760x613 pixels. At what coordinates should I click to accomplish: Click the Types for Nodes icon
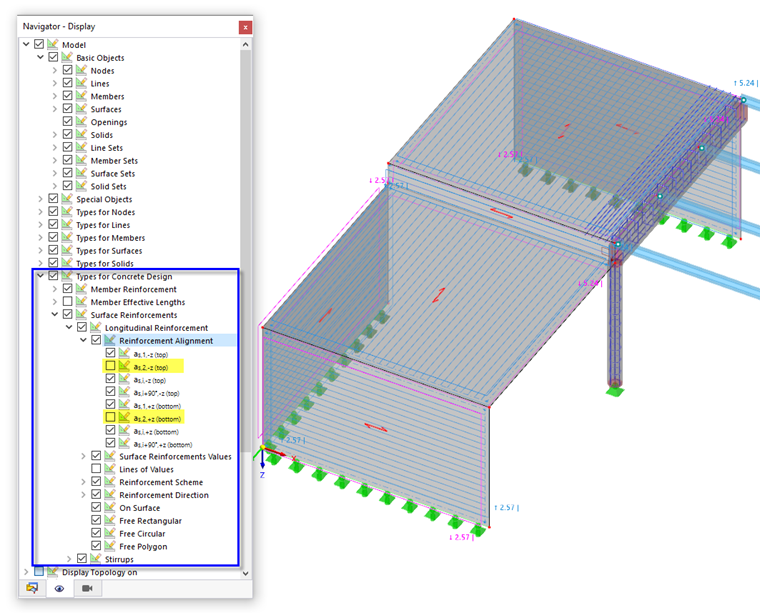[x=67, y=212]
